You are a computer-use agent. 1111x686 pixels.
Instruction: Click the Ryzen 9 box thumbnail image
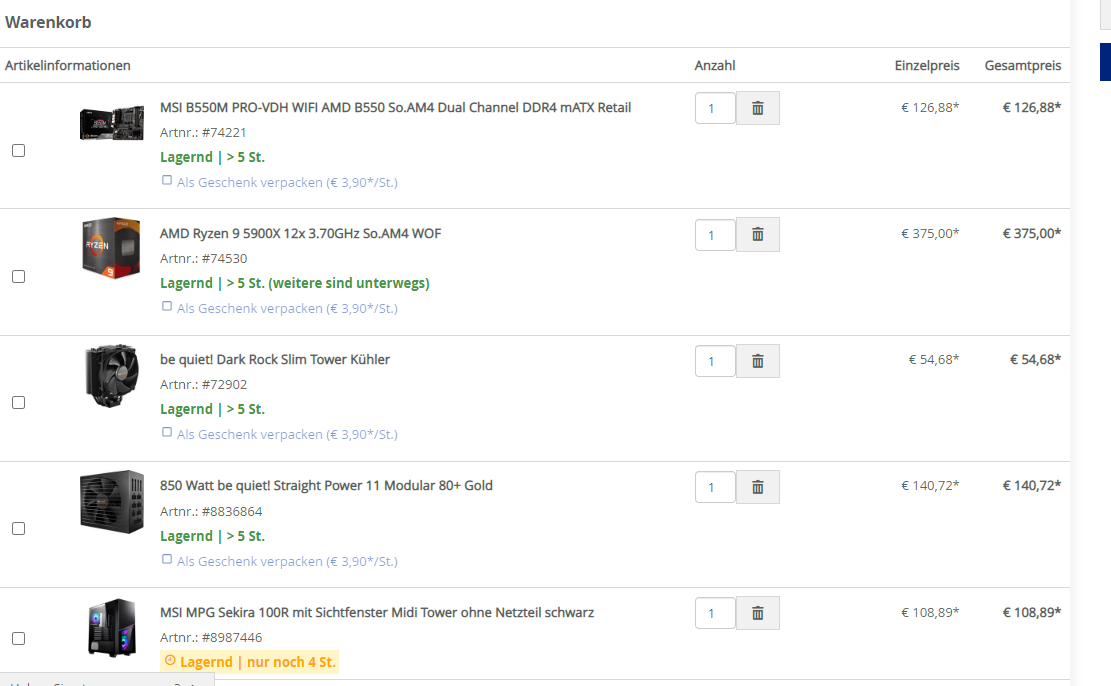point(111,247)
